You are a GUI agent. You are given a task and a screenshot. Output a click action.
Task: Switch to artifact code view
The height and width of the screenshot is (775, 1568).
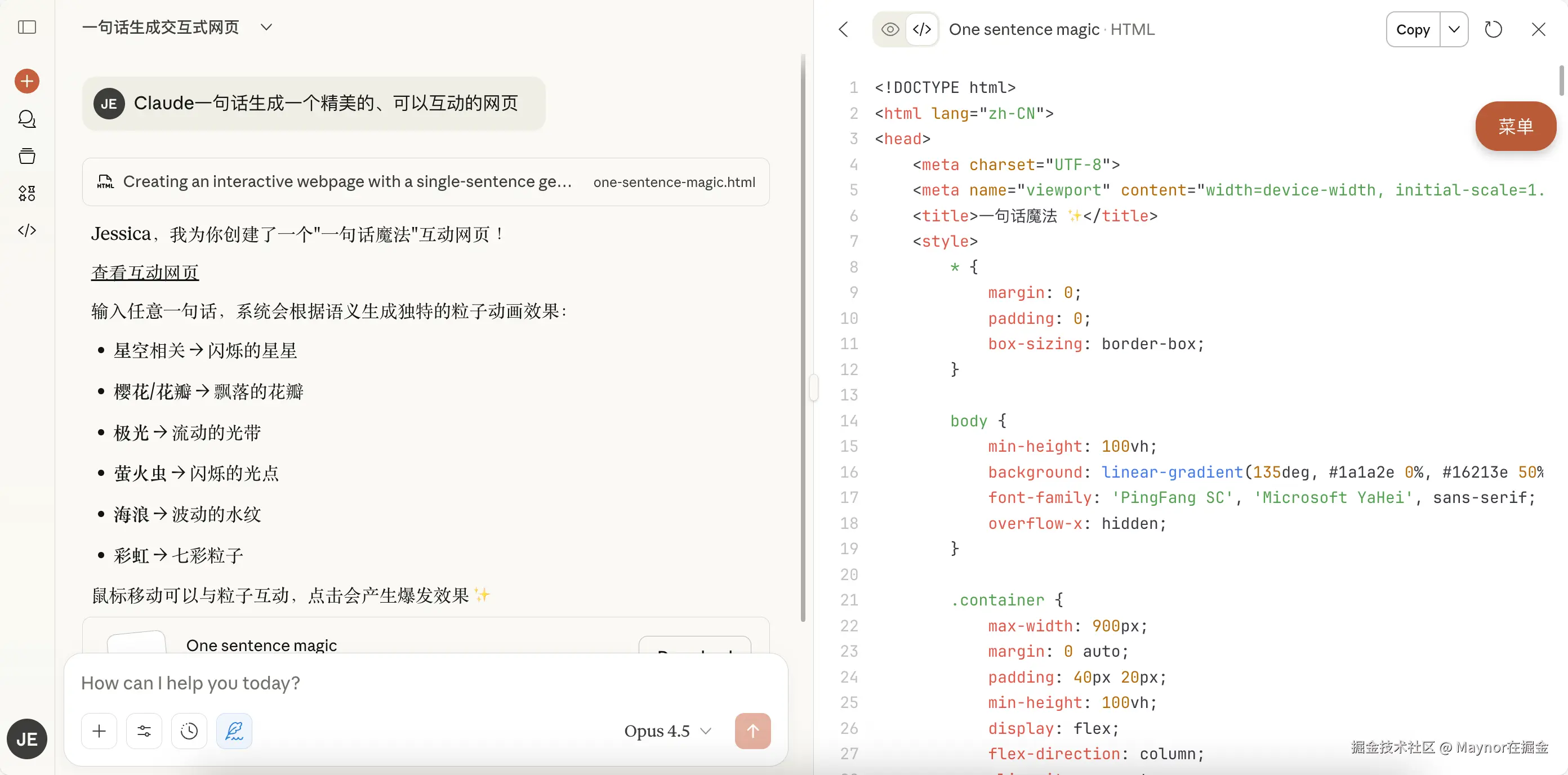point(922,29)
